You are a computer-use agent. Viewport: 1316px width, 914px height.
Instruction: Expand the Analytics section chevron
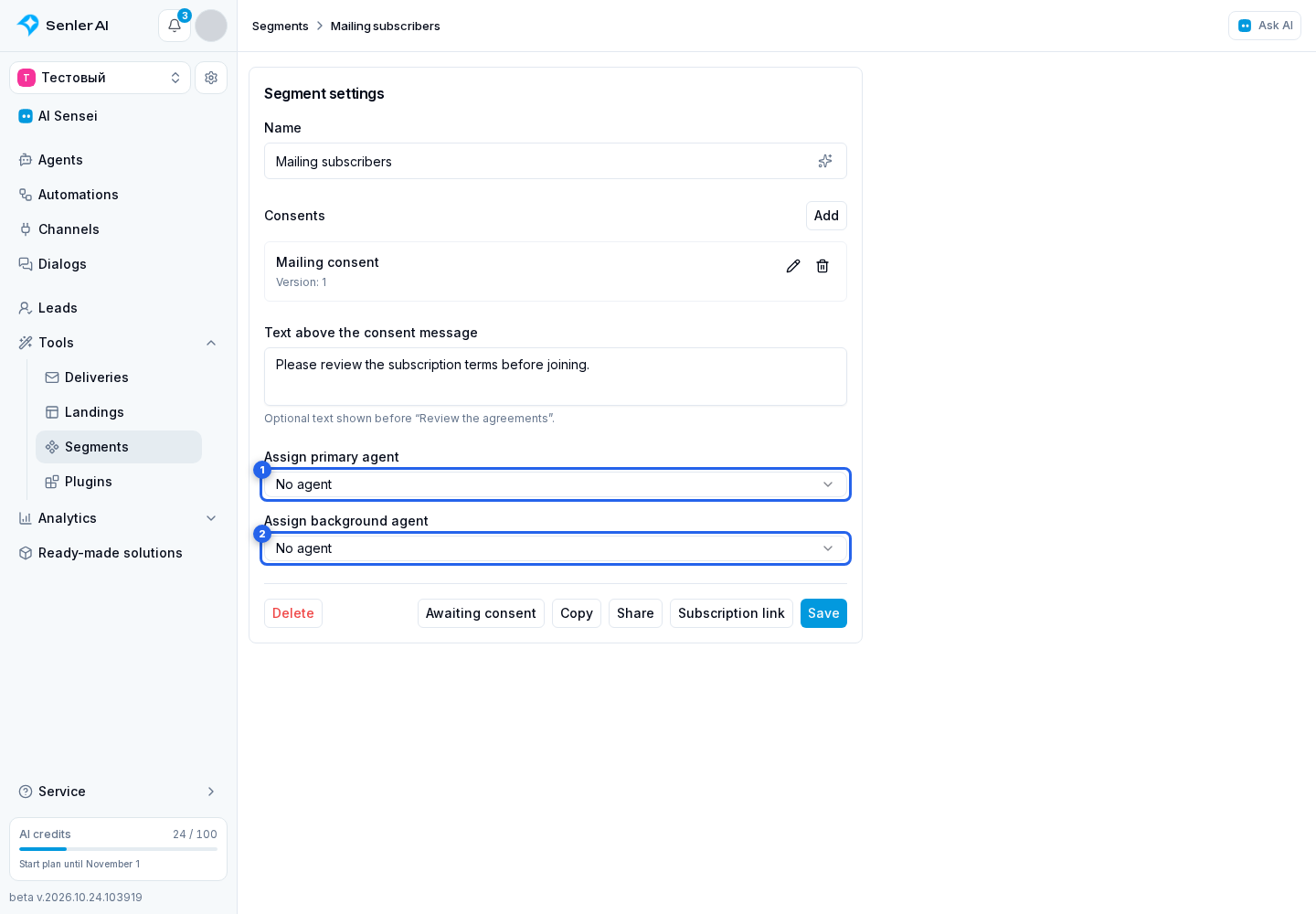pyautogui.click(x=211, y=518)
